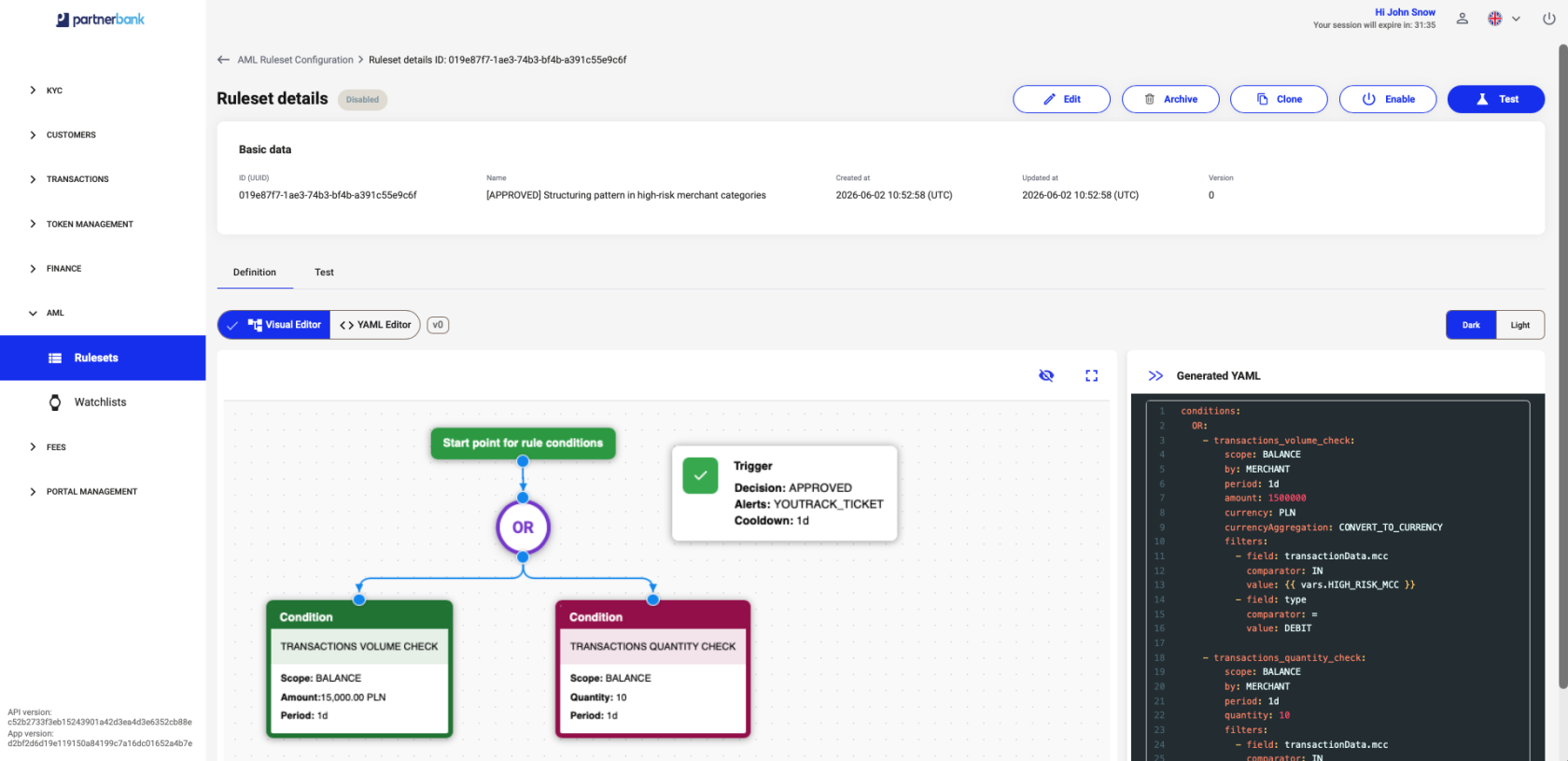Select the Dark theme option
The height and width of the screenshot is (761, 1568).
tap(1471, 325)
